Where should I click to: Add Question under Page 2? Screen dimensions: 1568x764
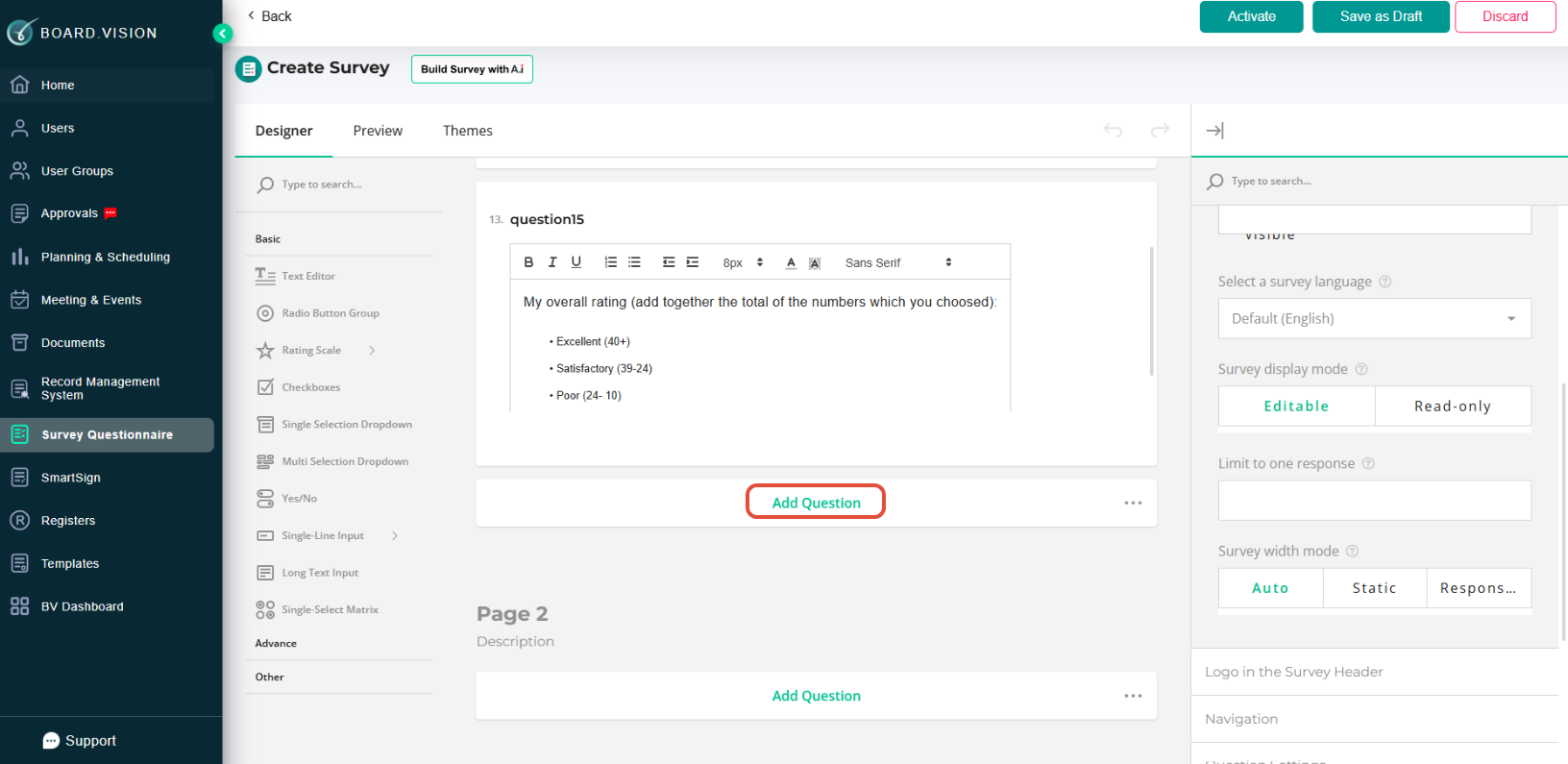coord(816,696)
